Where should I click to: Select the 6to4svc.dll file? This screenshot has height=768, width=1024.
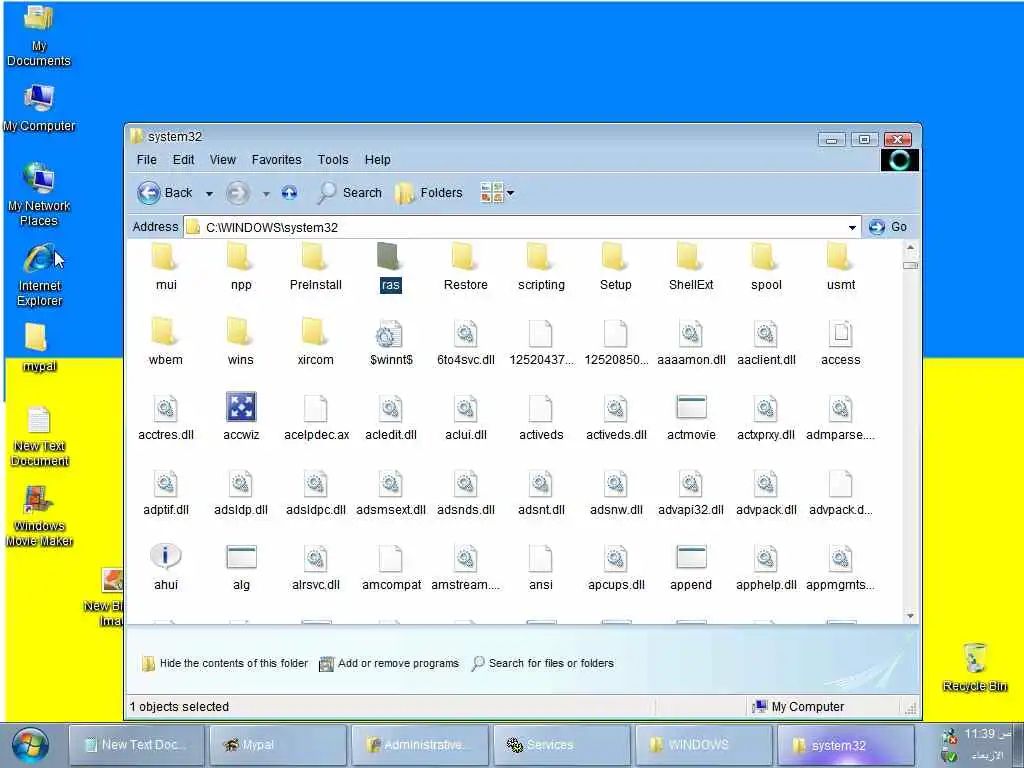(x=466, y=342)
